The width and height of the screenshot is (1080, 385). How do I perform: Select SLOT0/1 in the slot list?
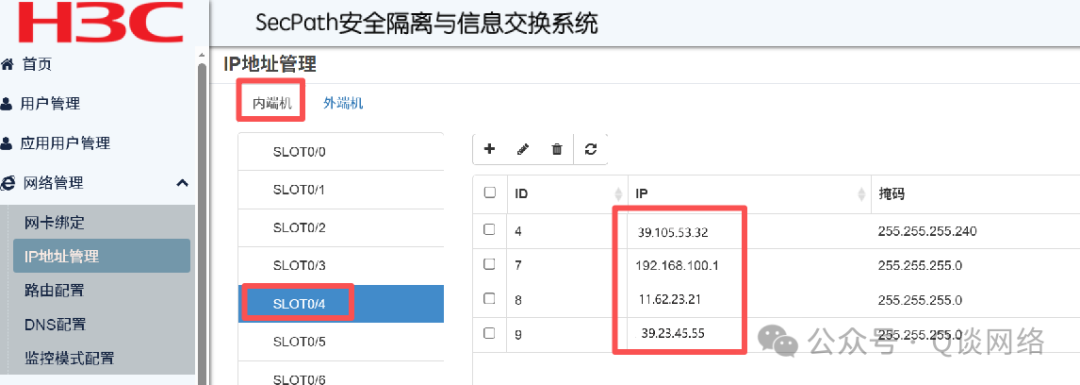coord(341,189)
